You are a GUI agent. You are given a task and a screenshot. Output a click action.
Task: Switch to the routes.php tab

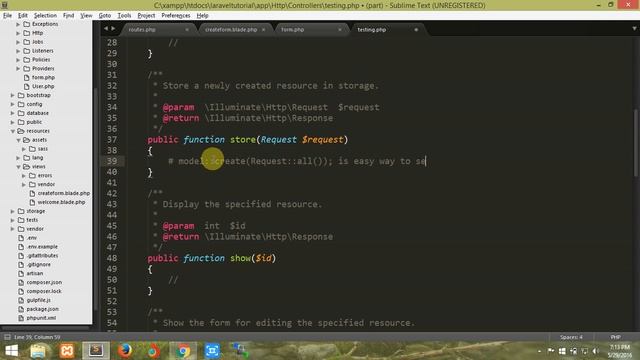click(142, 30)
